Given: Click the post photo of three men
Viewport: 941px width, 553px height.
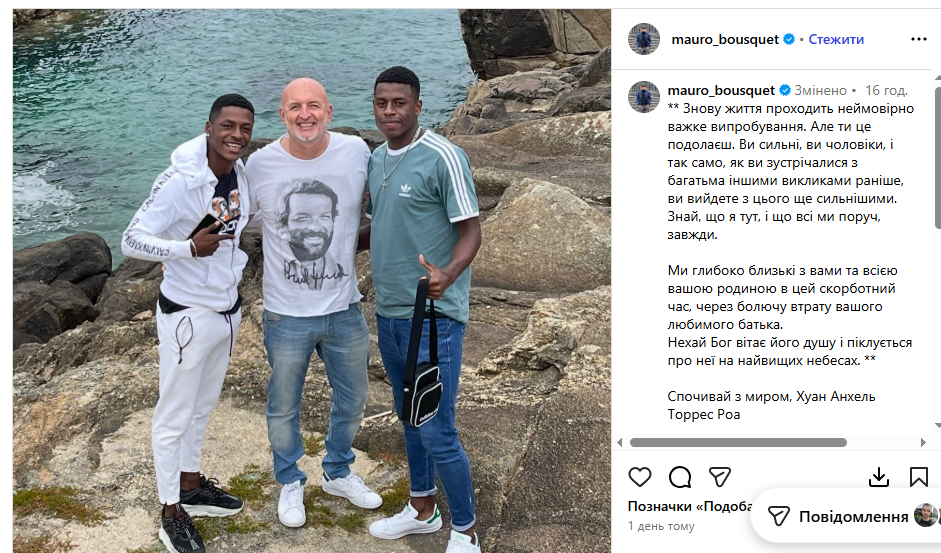Looking at the screenshot, I should point(312,280).
